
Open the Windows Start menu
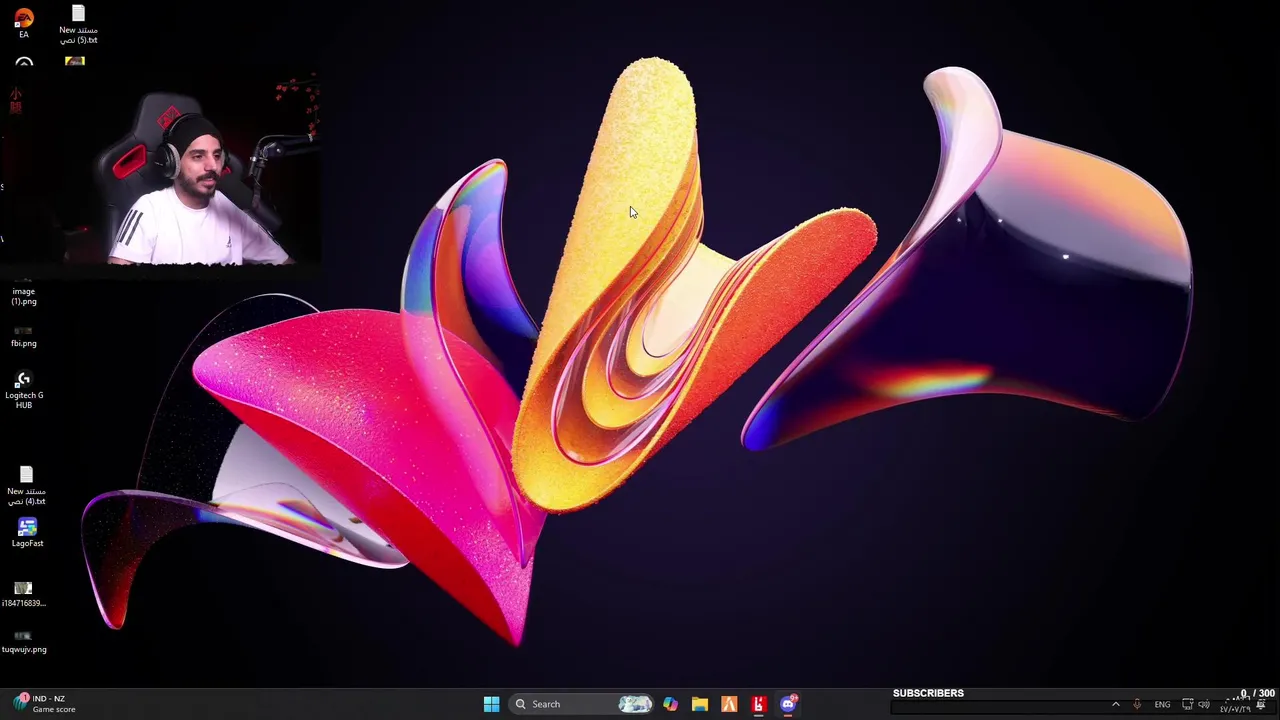click(491, 704)
